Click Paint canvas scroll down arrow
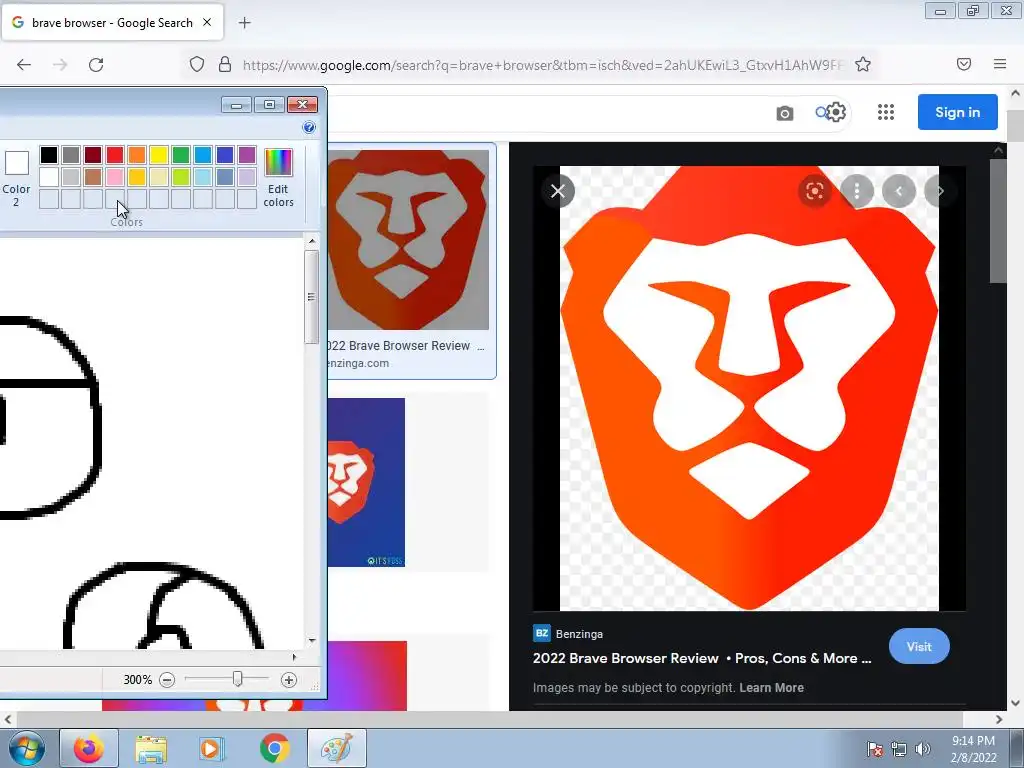This screenshot has height=768, width=1024. (312, 641)
